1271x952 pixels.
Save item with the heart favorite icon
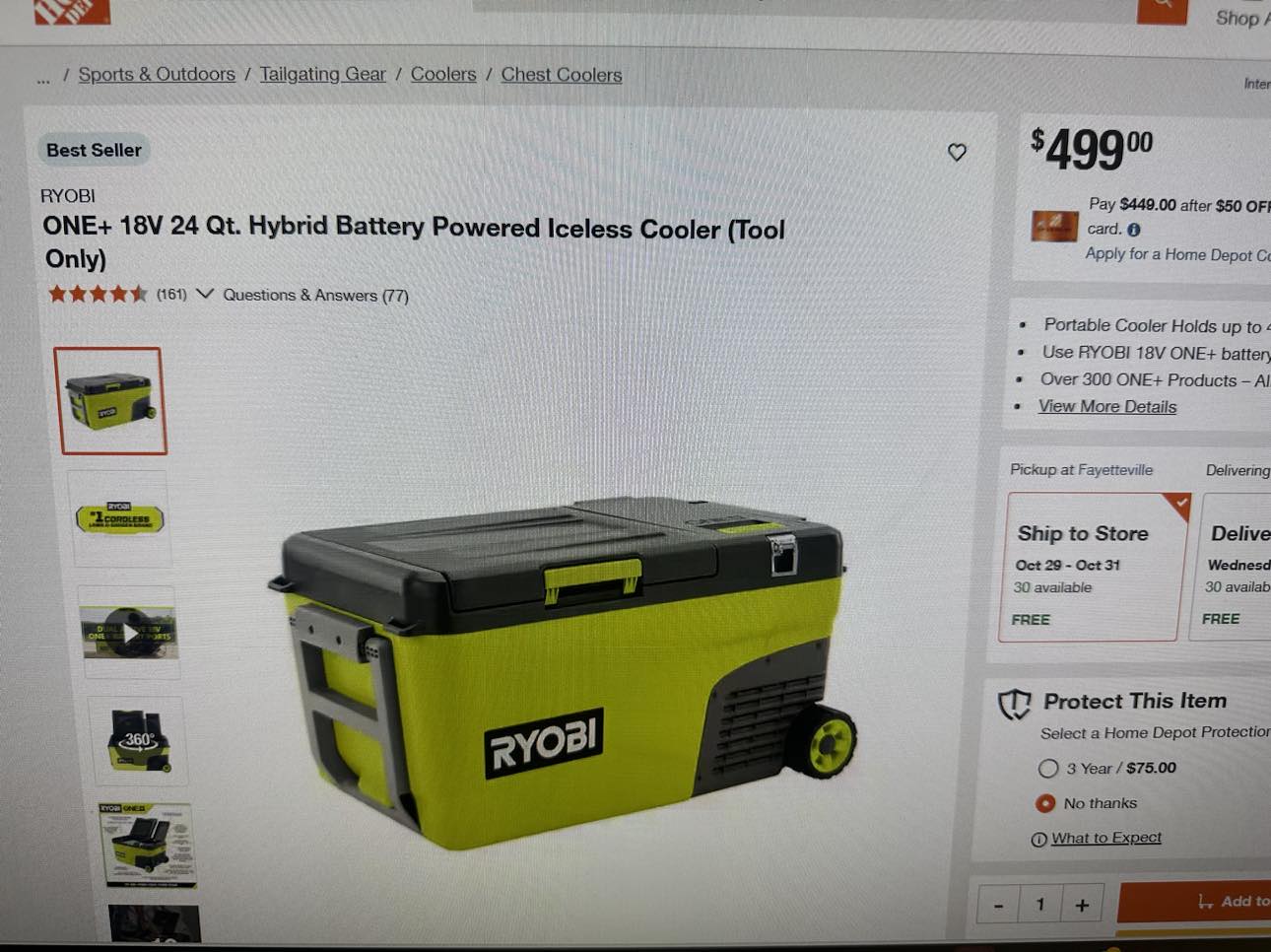click(957, 152)
